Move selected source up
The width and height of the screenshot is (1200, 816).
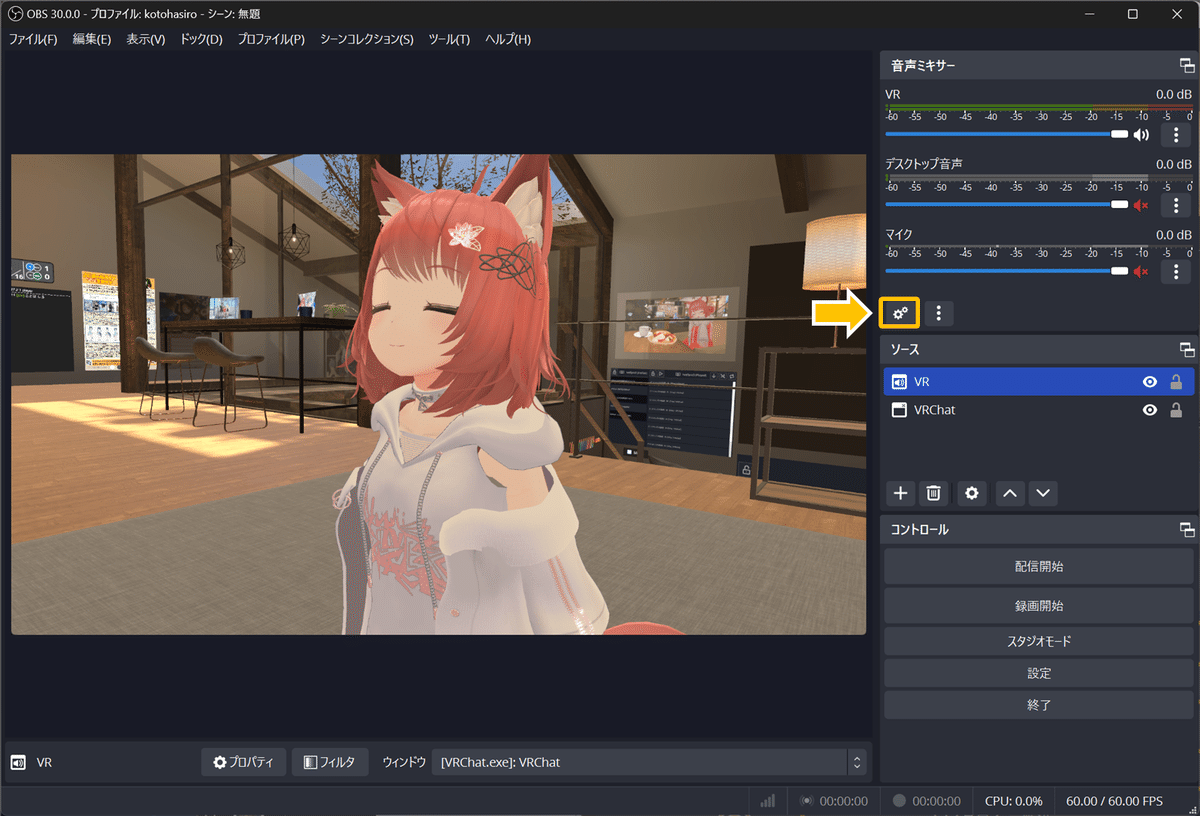point(1010,493)
